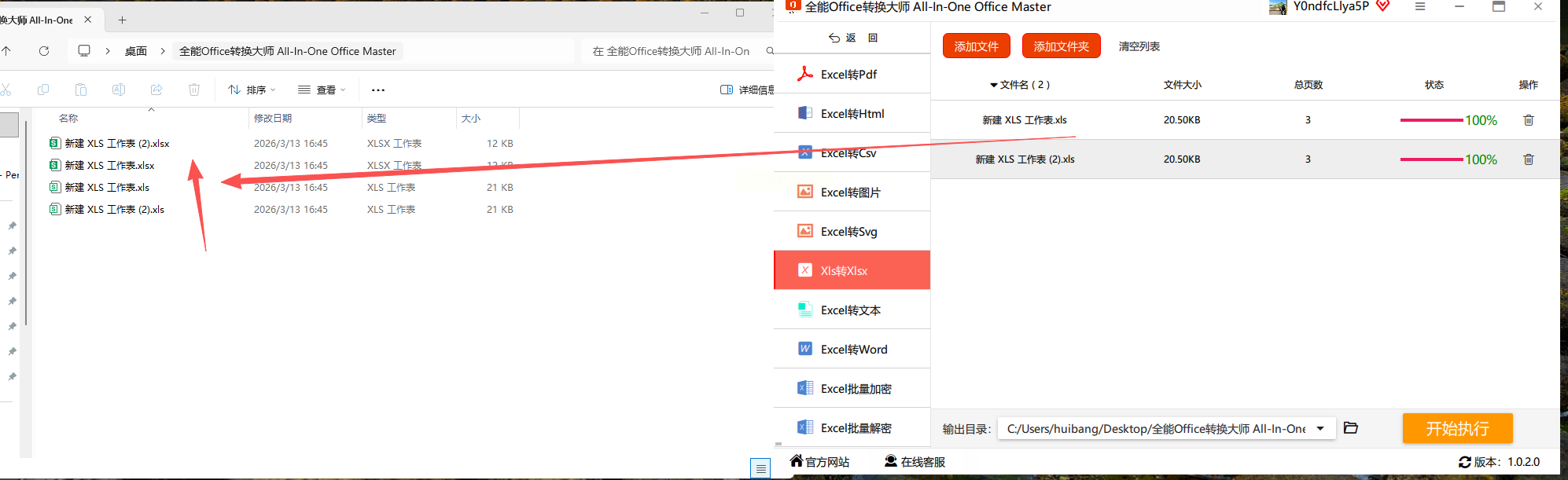Expand the chevron after 桌面 in the breadcrumb
The width and height of the screenshot is (1568, 480).
click(x=163, y=51)
